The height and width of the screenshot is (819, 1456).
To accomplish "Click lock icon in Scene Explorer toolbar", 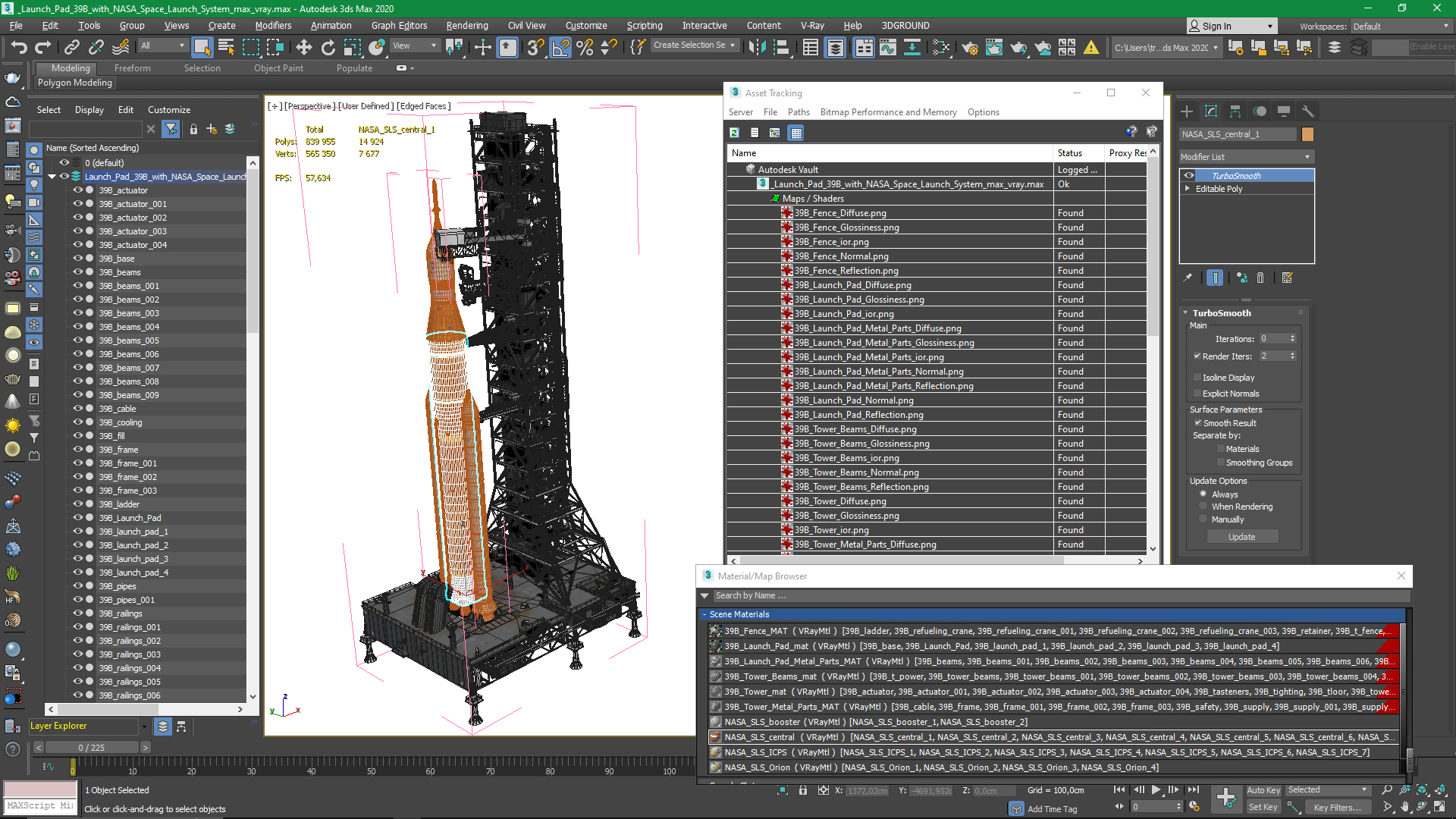I will click(193, 129).
